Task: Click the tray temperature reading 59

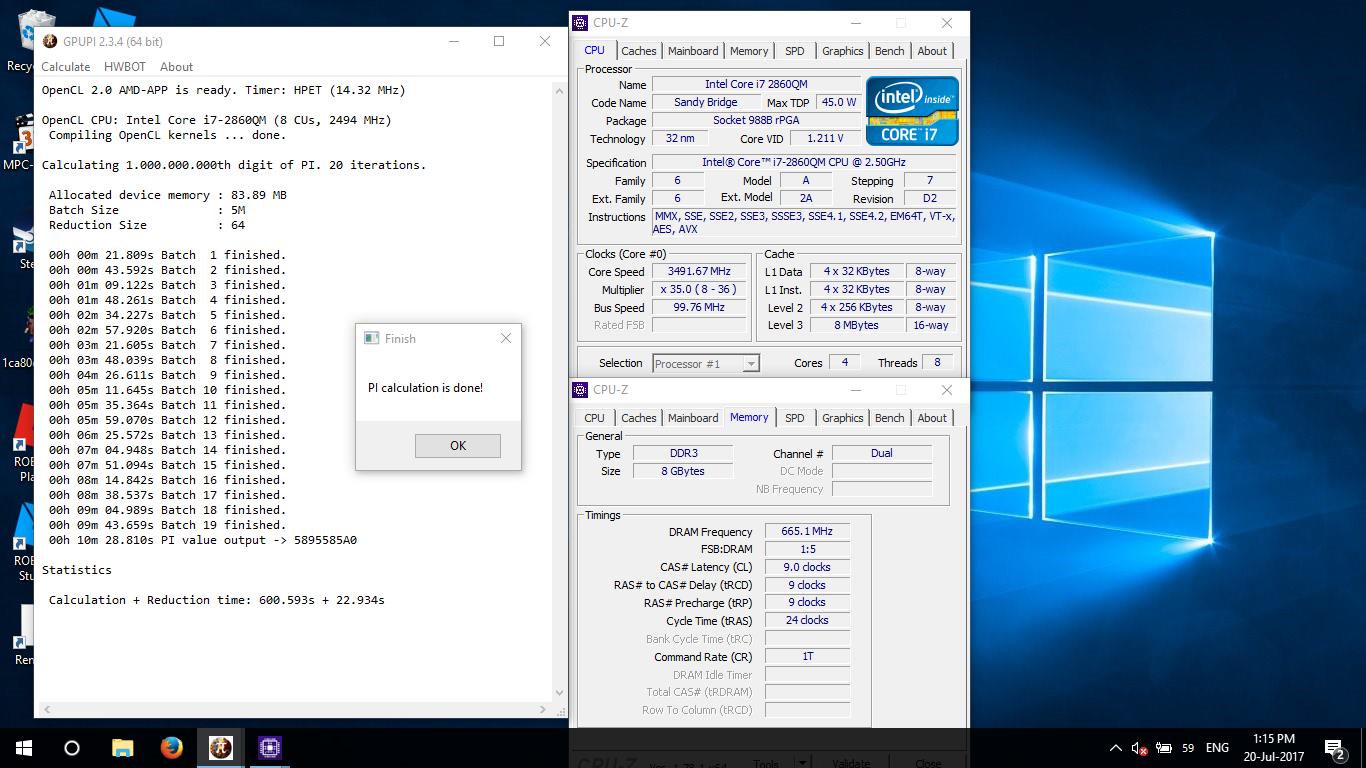Action: click(1188, 747)
